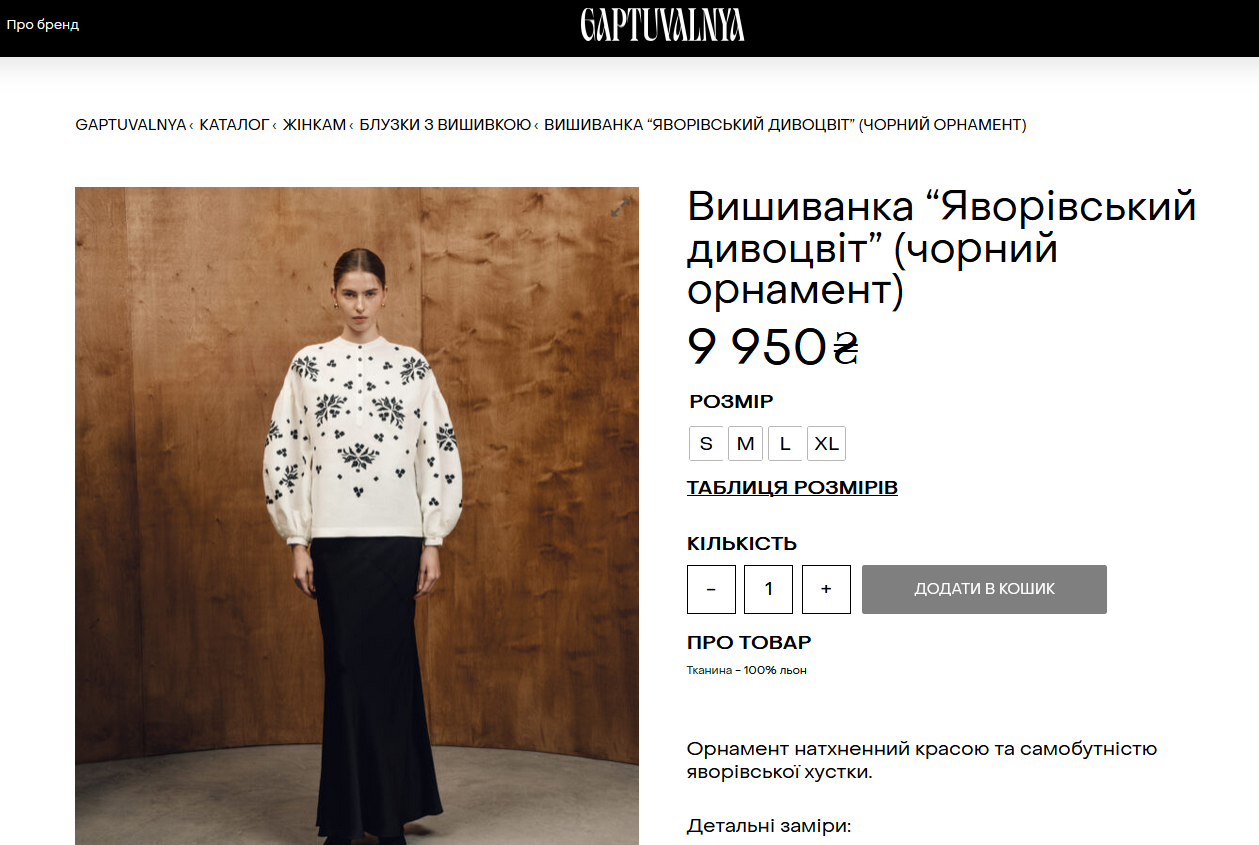1259x845 pixels.
Task: Select size S
Action: pos(706,443)
